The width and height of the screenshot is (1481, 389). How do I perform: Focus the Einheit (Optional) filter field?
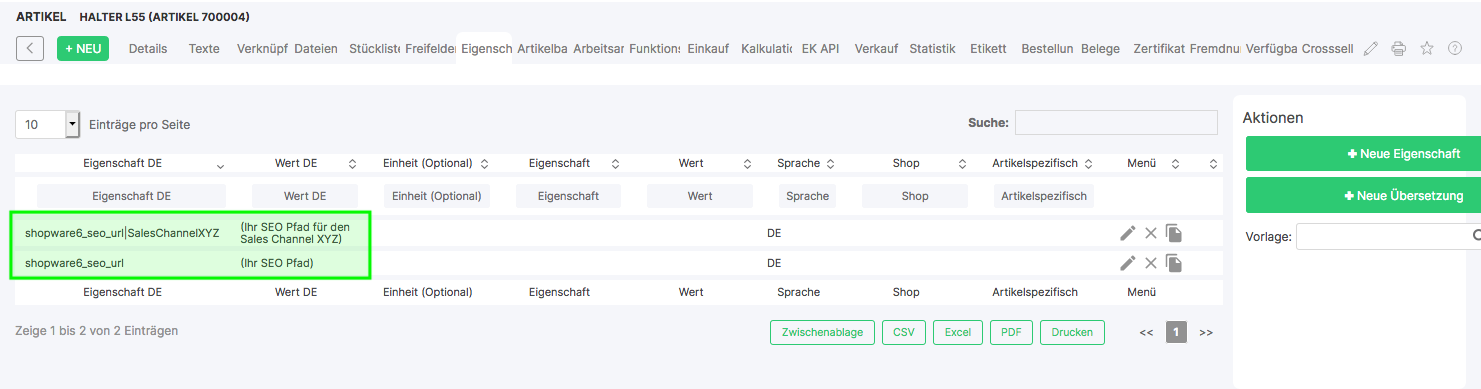(x=437, y=196)
